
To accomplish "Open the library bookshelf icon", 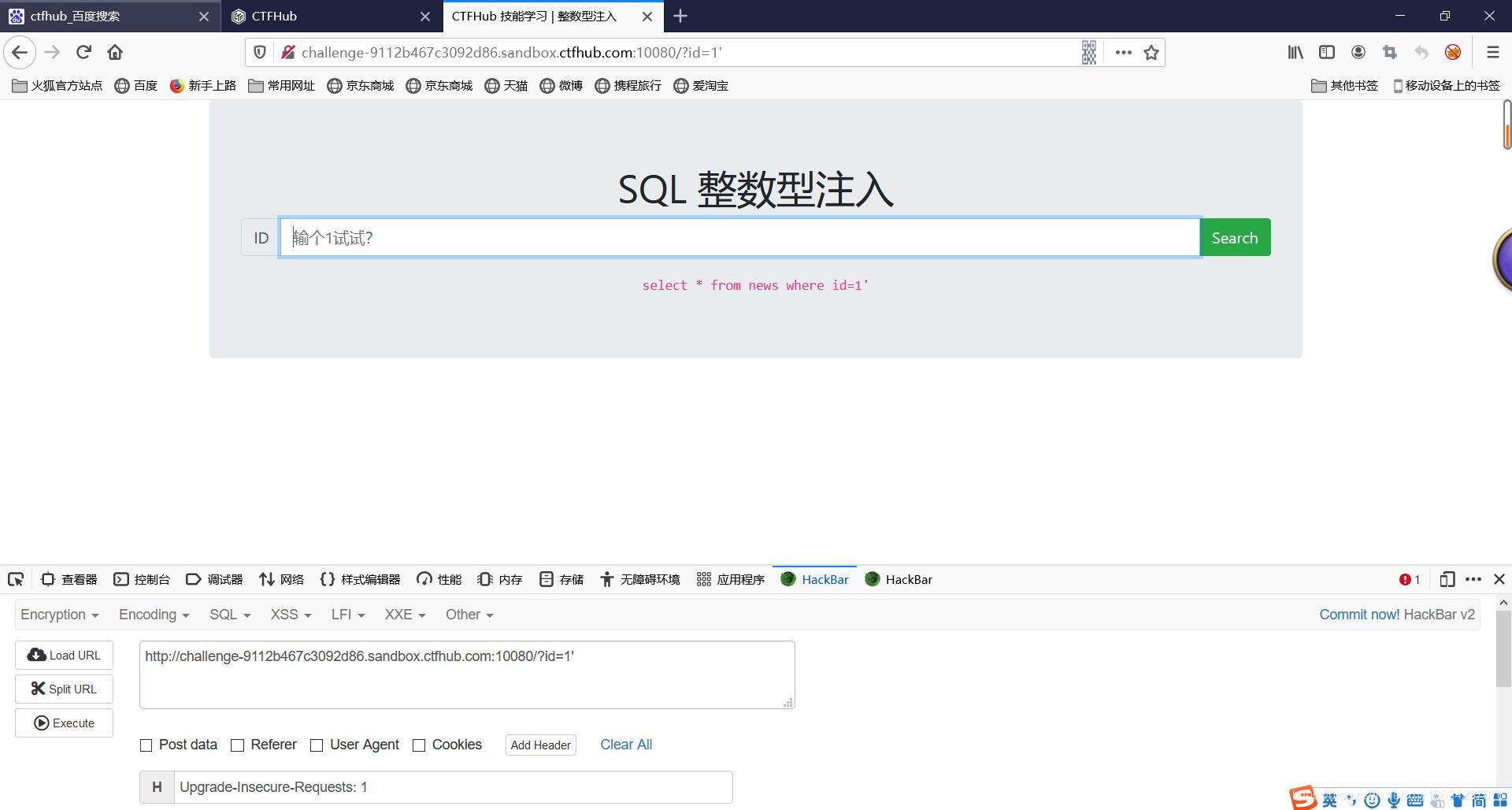I will (1295, 53).
